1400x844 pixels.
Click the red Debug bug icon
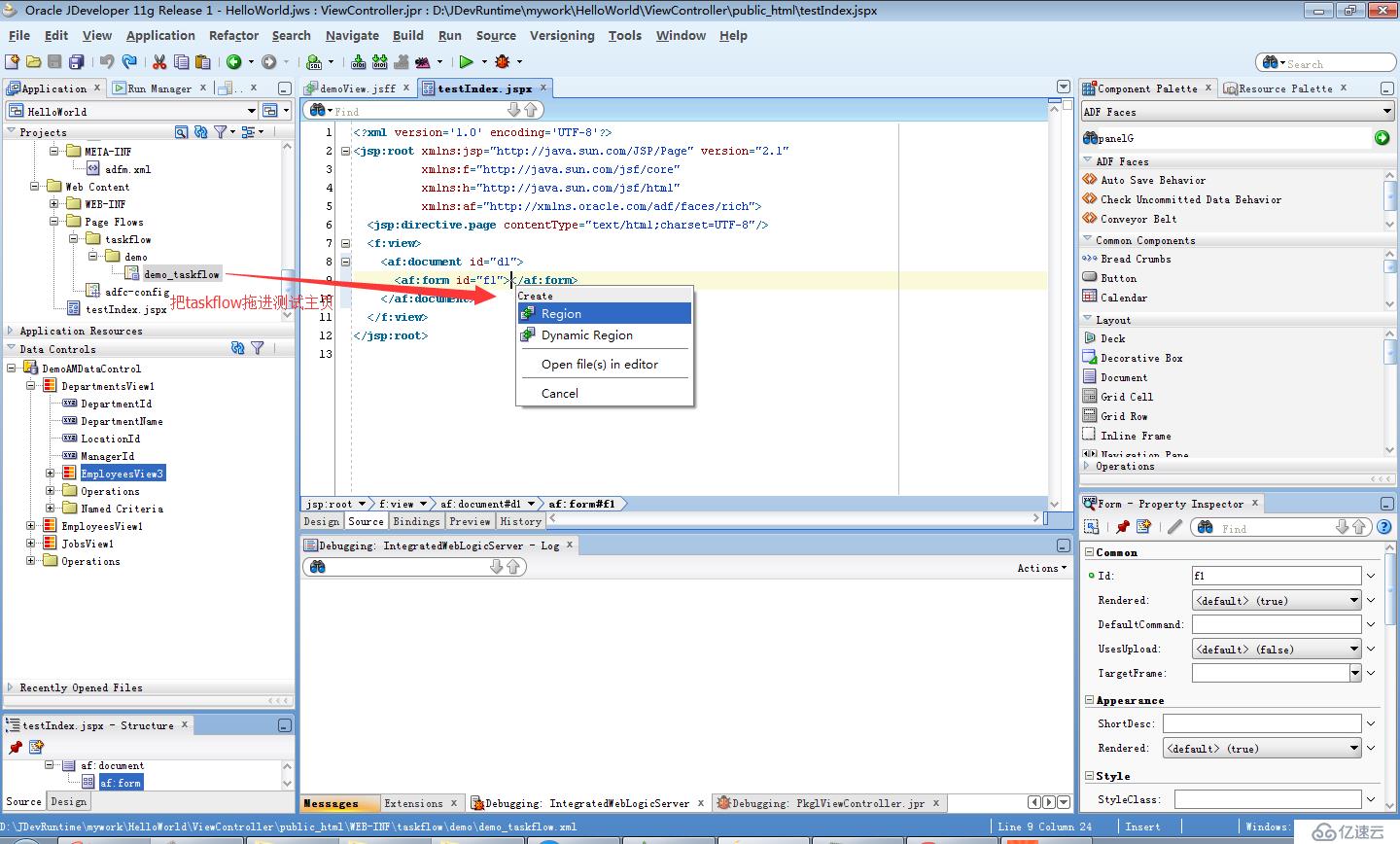502,62
